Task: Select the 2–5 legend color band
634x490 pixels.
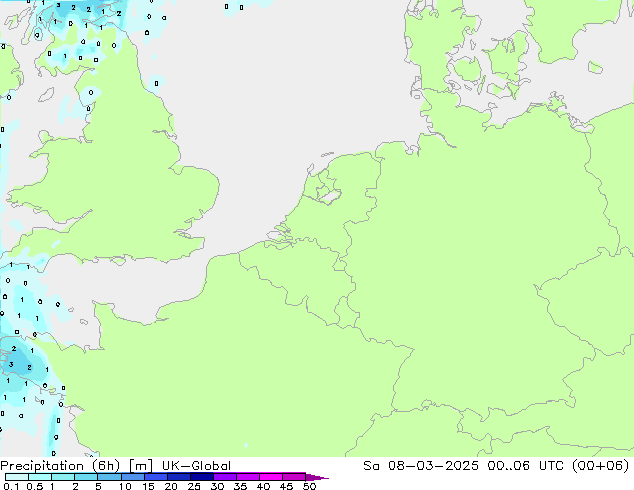Action: (x=86, y=477)
